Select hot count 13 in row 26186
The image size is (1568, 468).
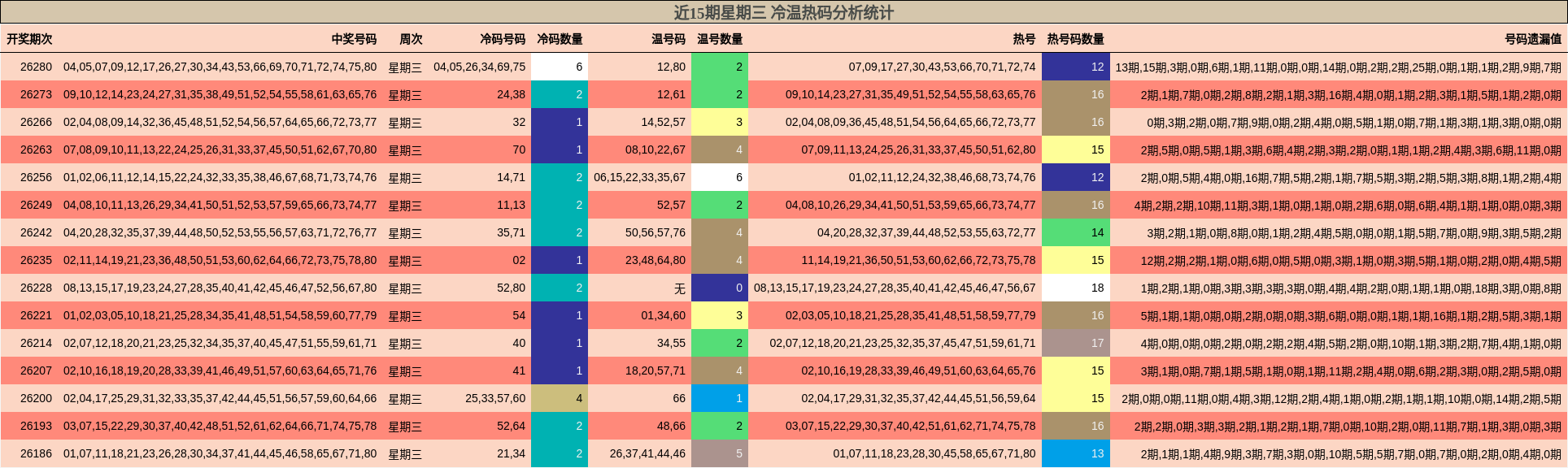point(1075,453)
